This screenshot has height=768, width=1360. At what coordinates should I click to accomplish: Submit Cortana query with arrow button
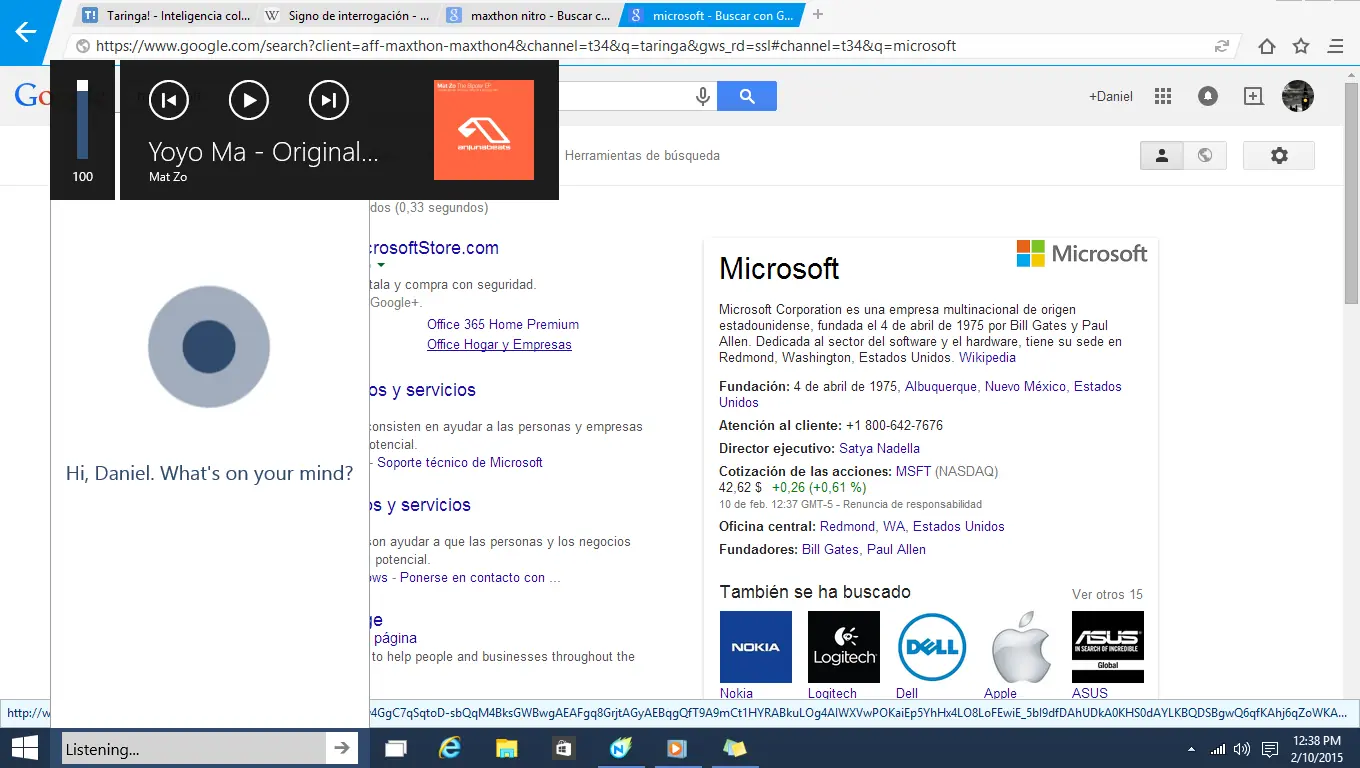tap(342, 748)
